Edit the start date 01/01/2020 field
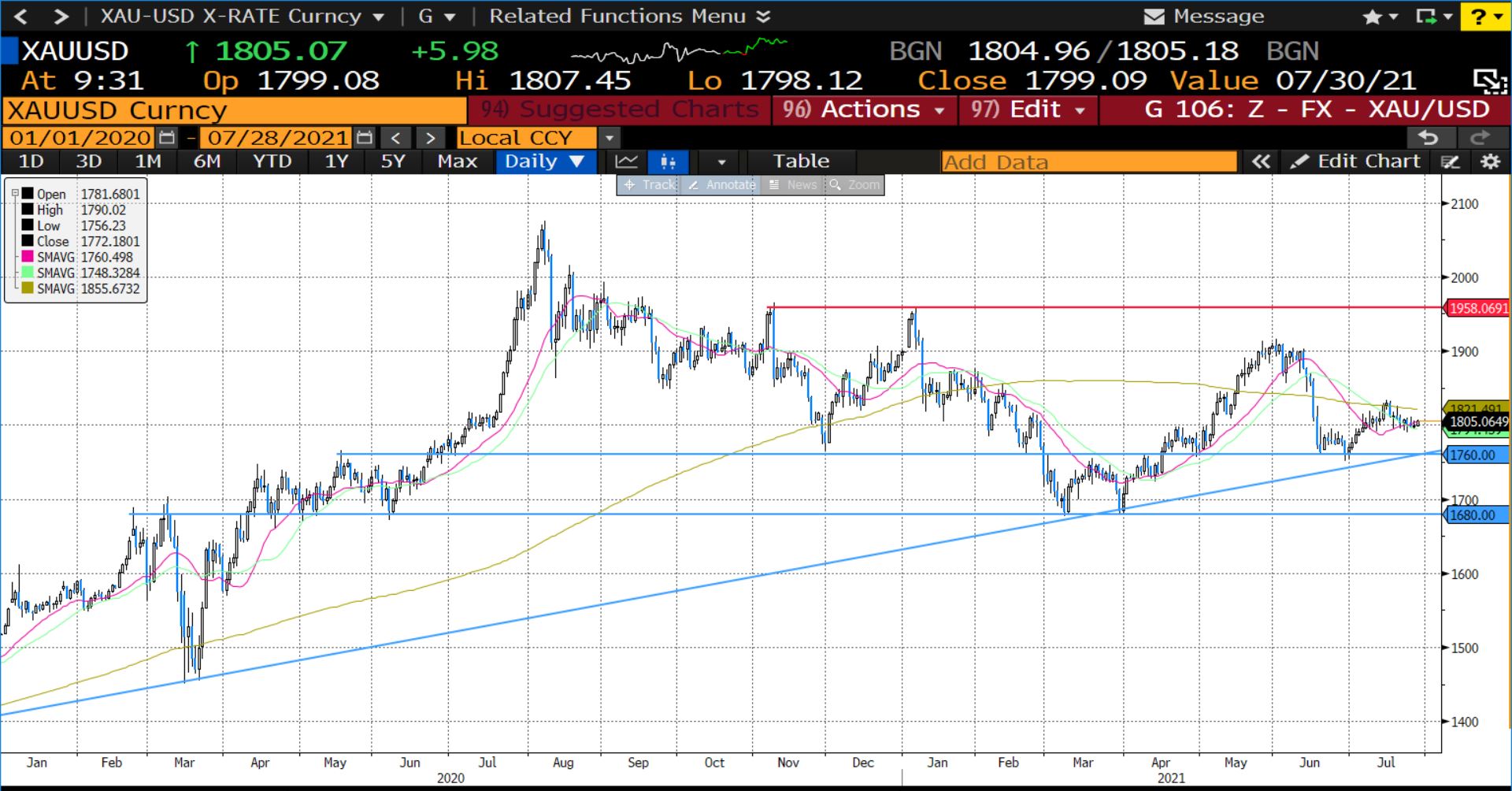Viewport: 1512px width, 791px height. pos(80,138)
